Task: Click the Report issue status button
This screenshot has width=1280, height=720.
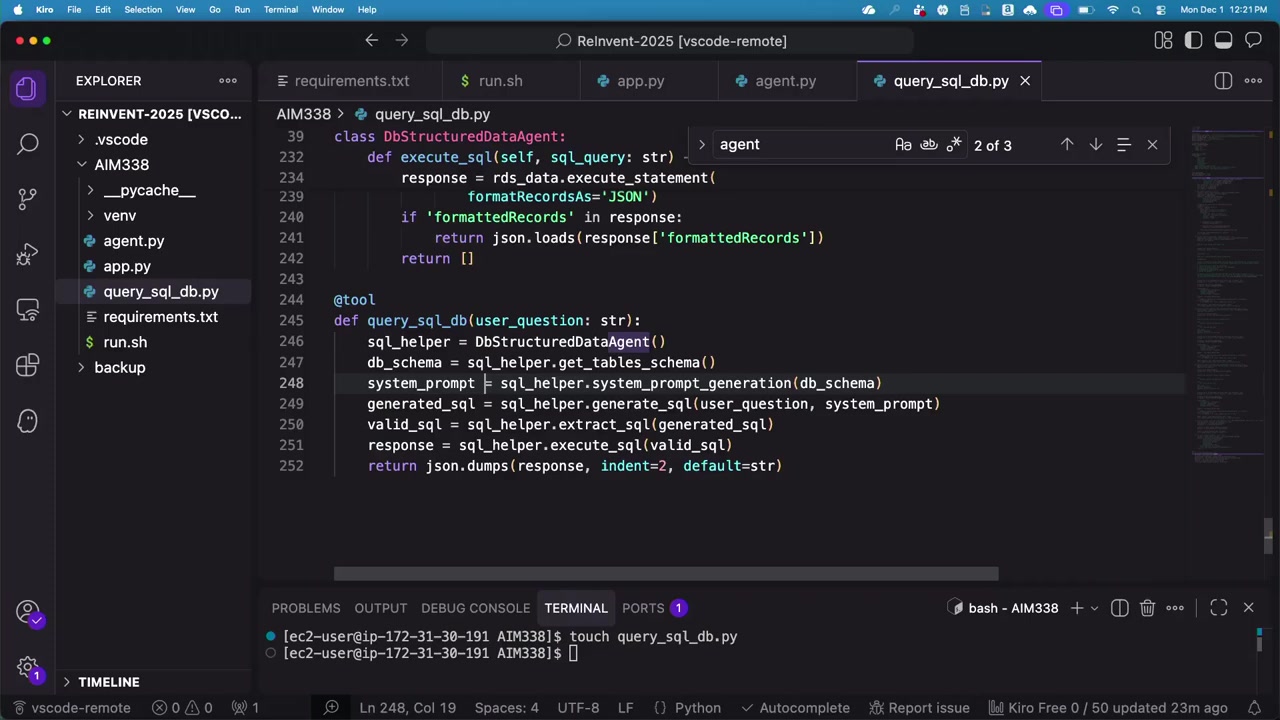Action: coord(918,708)
